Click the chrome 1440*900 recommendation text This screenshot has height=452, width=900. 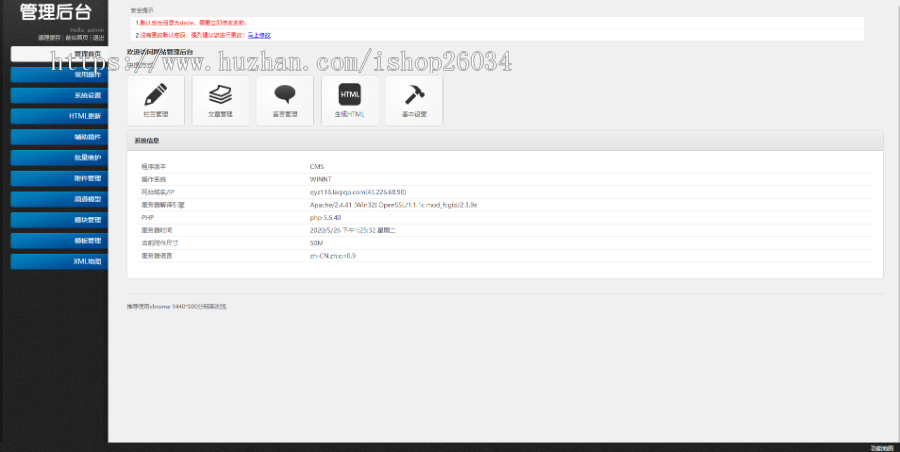[x=176, y=307]
